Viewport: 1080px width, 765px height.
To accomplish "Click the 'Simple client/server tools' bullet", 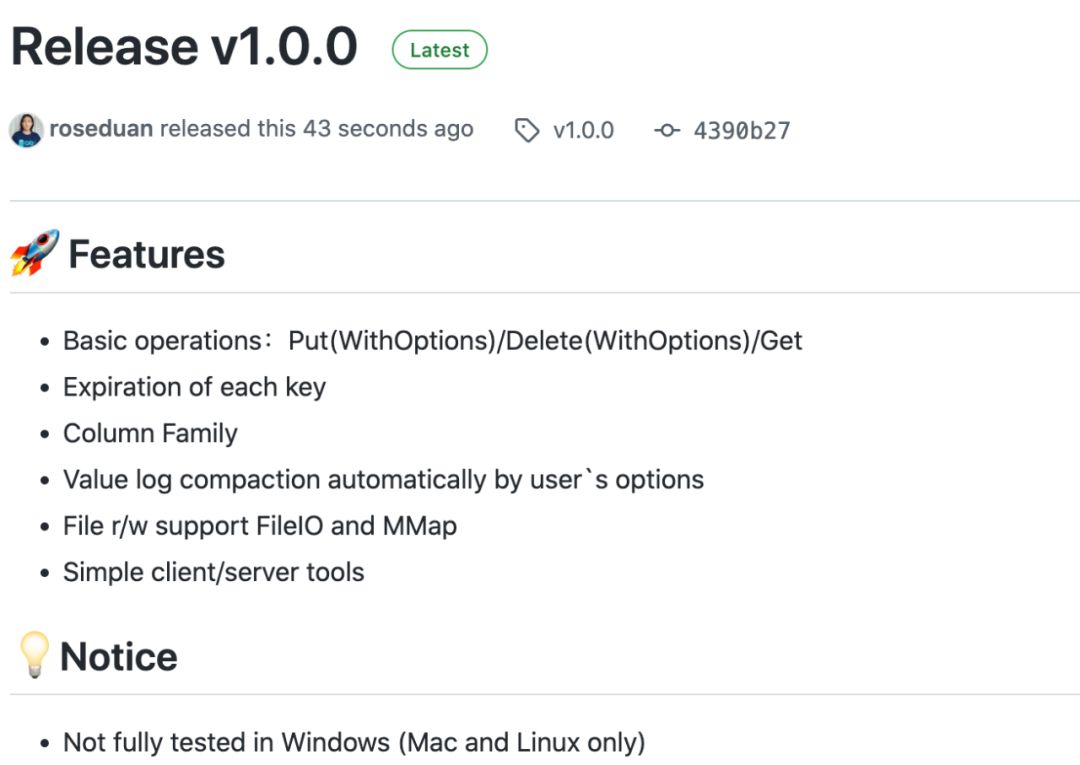I will [215, 572].
